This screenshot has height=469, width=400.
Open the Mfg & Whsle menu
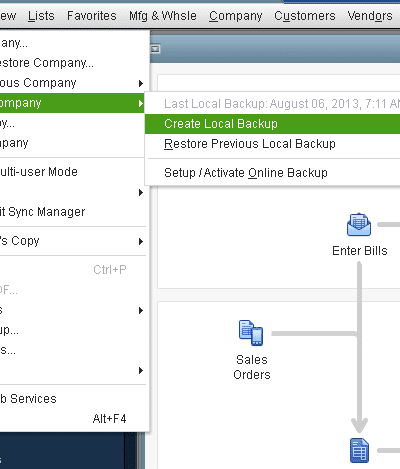(163, 16)
